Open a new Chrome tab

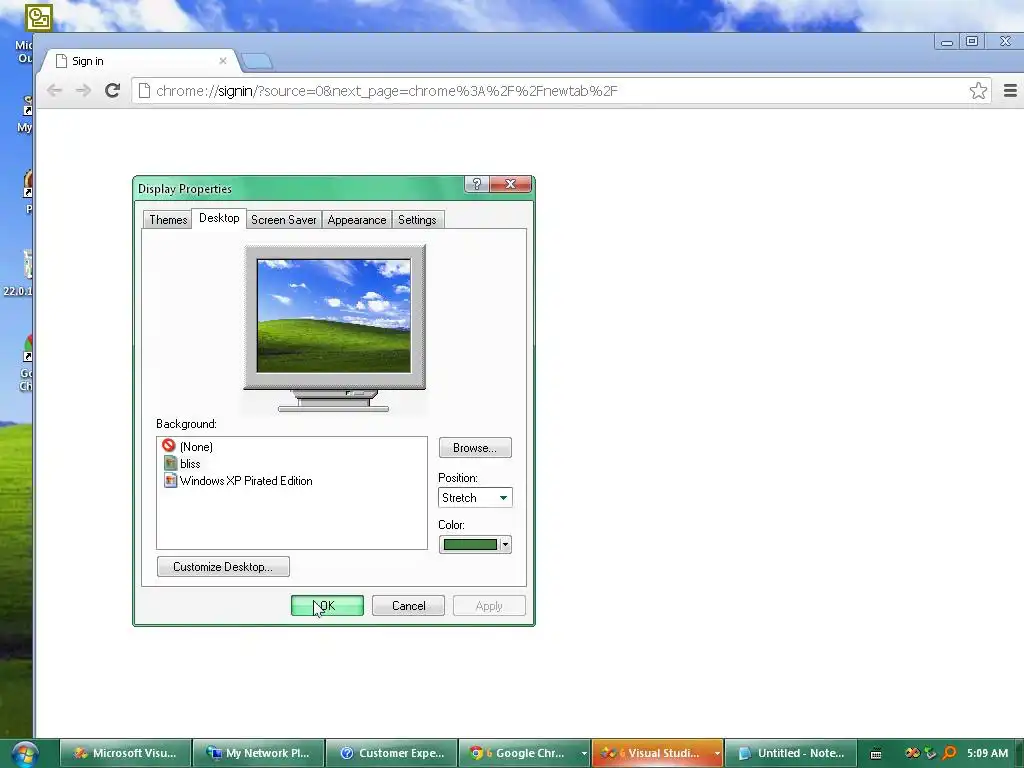tap(257, 61)
